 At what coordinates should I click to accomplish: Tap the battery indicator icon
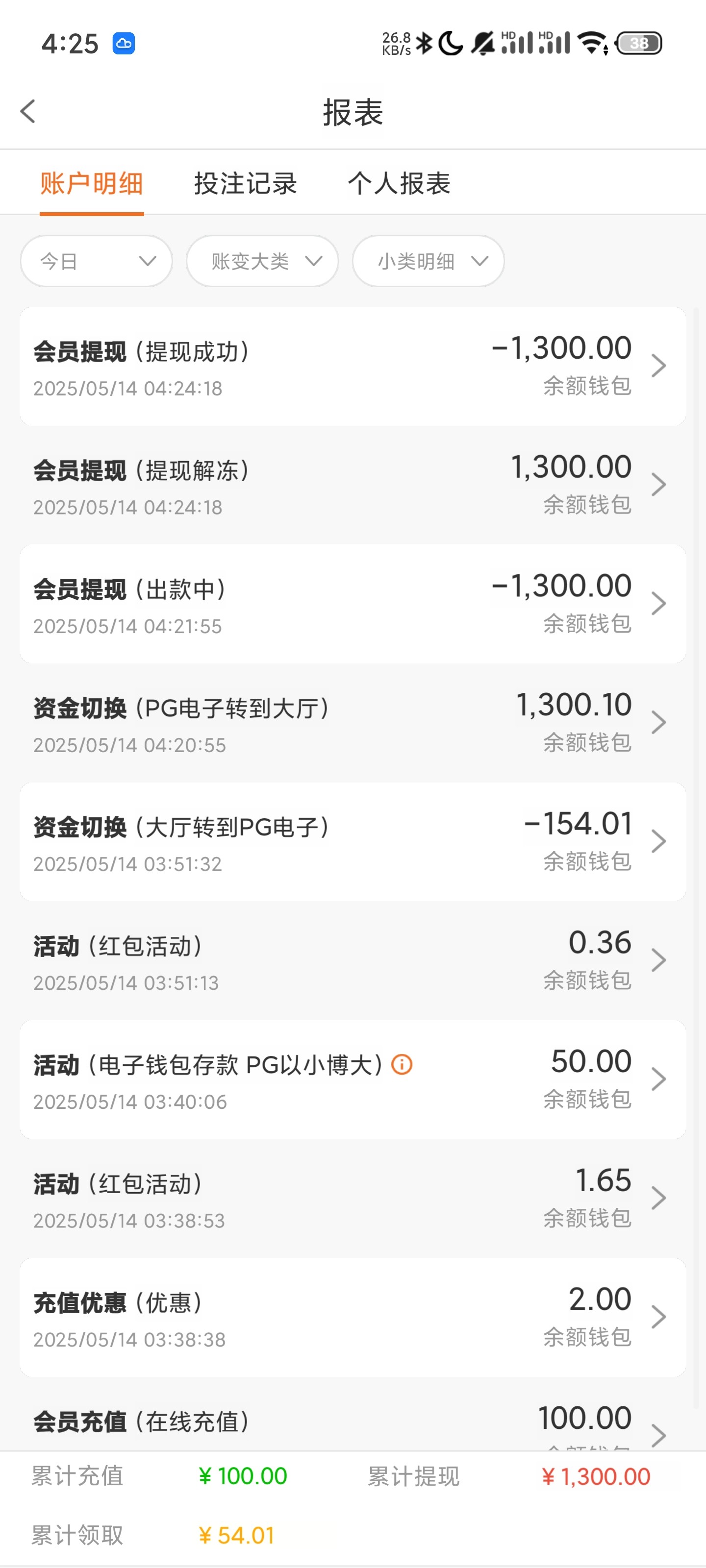coord(638,43)
